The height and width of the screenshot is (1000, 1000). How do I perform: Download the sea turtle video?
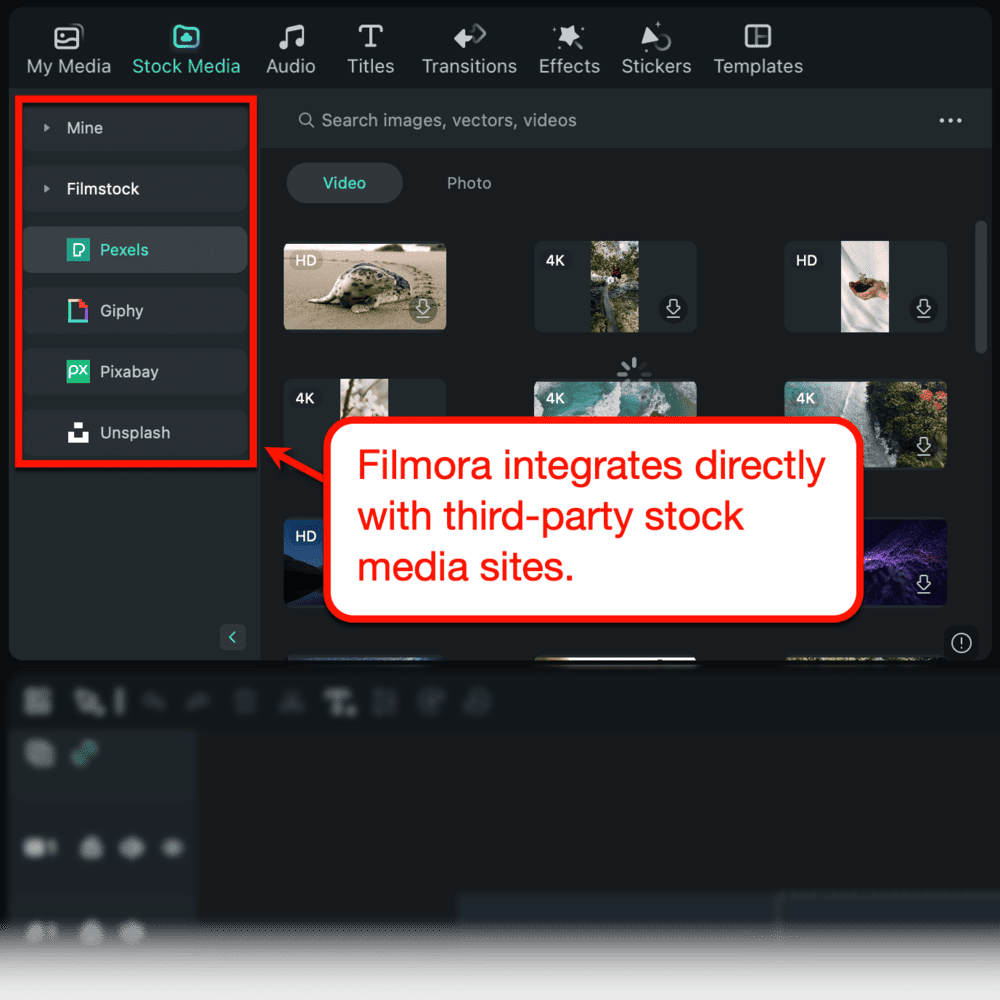423,309
